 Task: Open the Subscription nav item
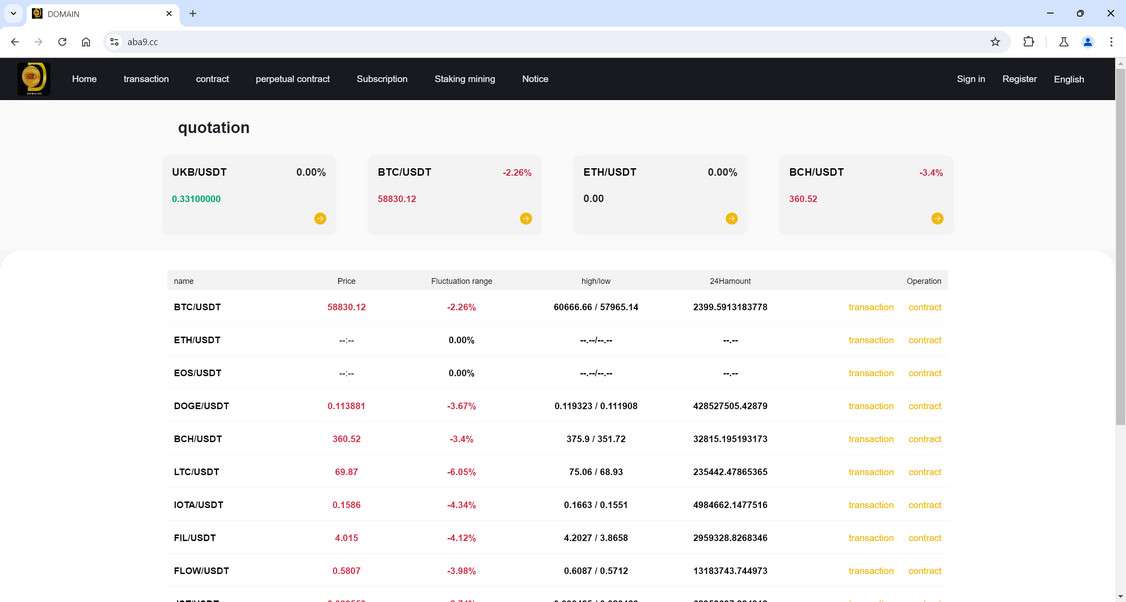coord(382,79)
